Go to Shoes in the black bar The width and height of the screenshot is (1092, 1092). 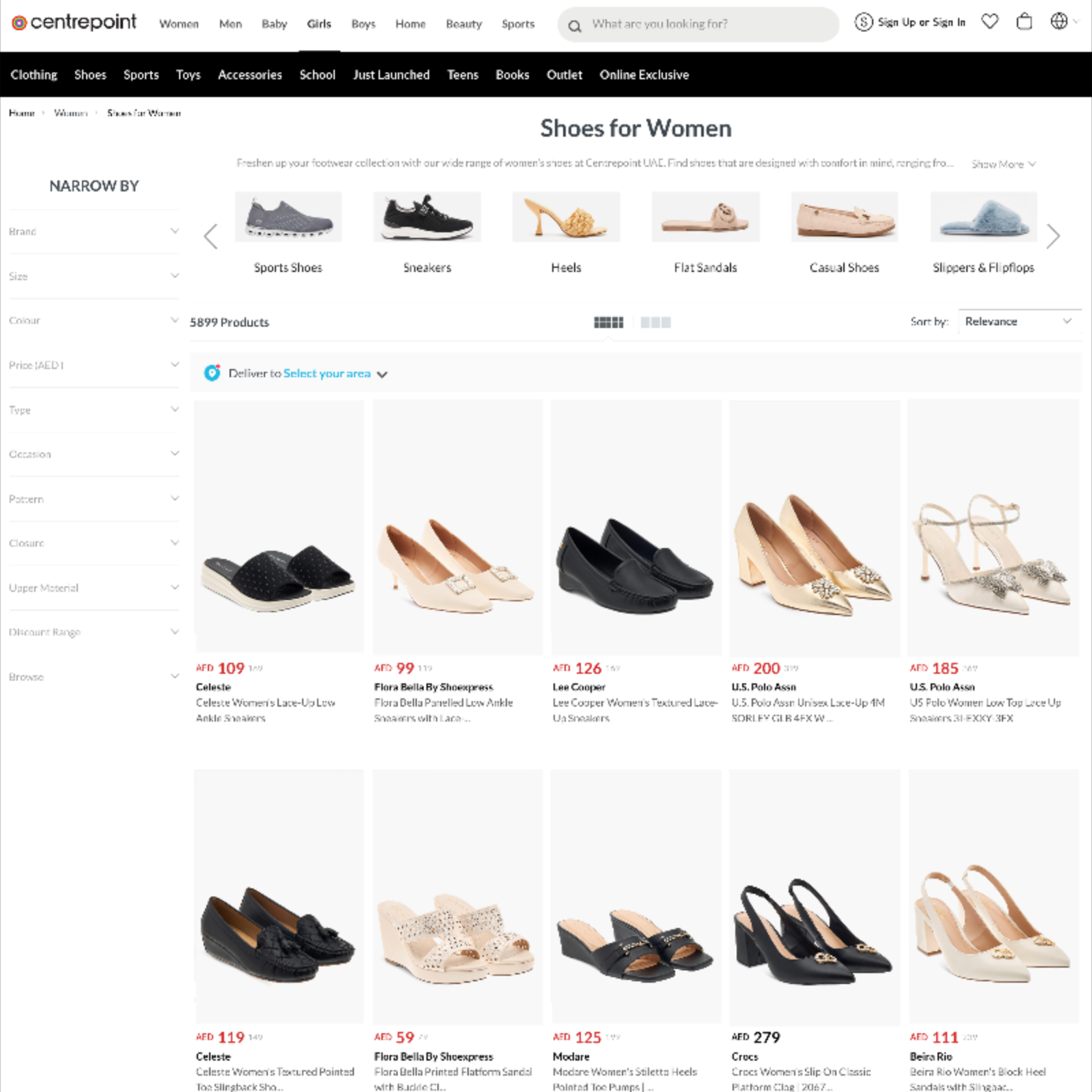pyautogui.click(x=90, y=74)
